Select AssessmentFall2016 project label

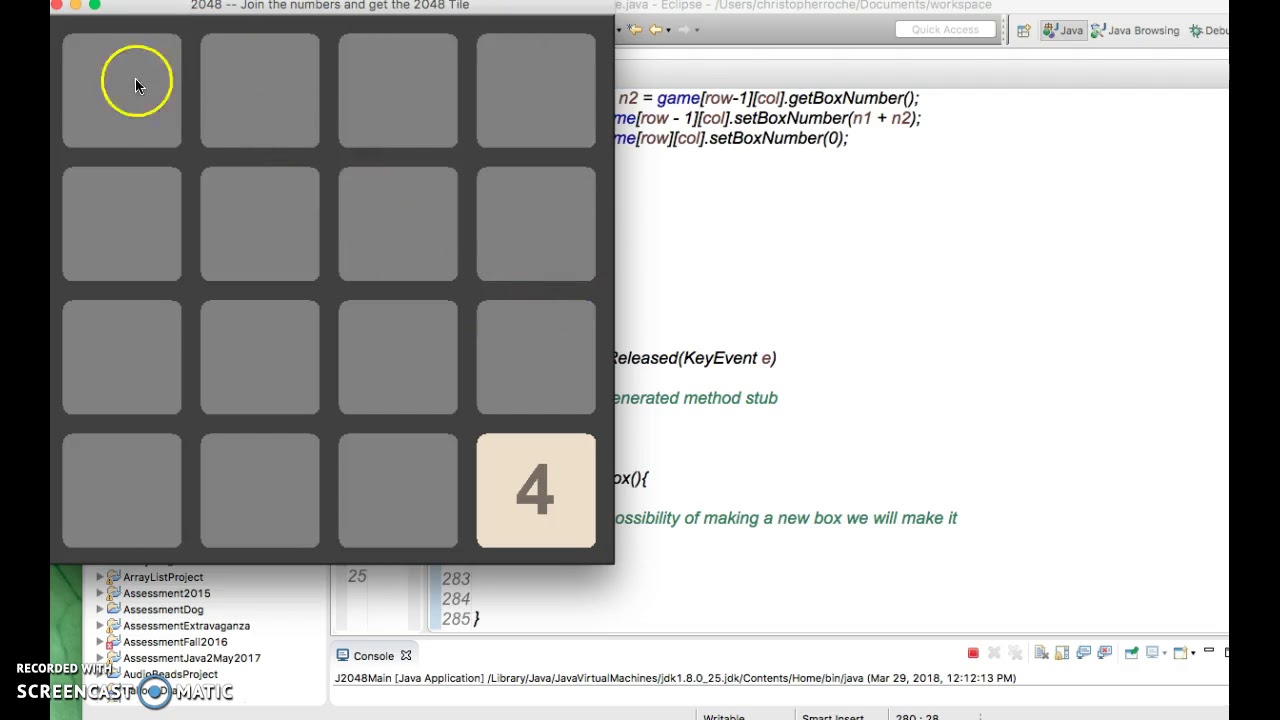pyautogui.click(x=175, y=642)
